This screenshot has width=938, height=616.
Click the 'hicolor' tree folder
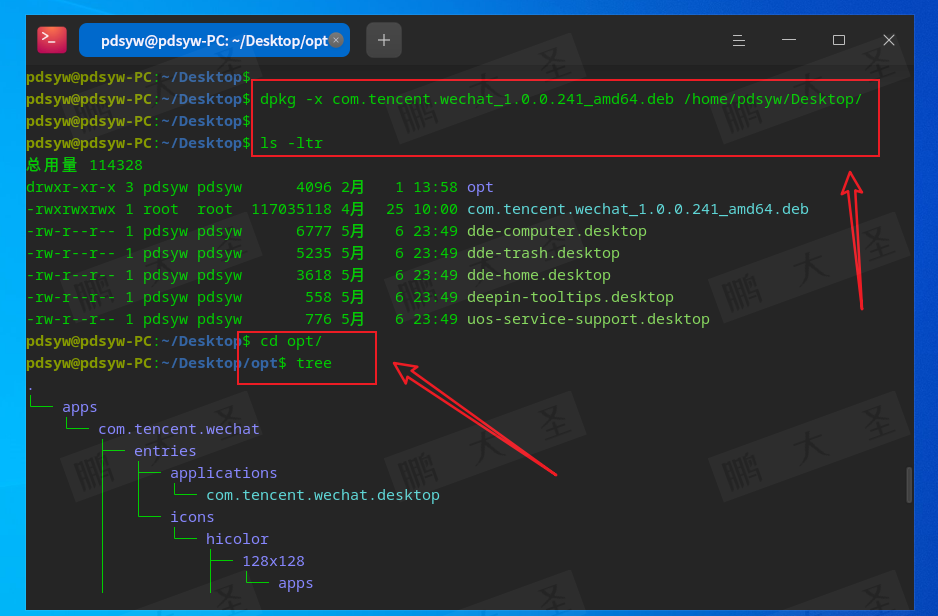tap(237, 539)
